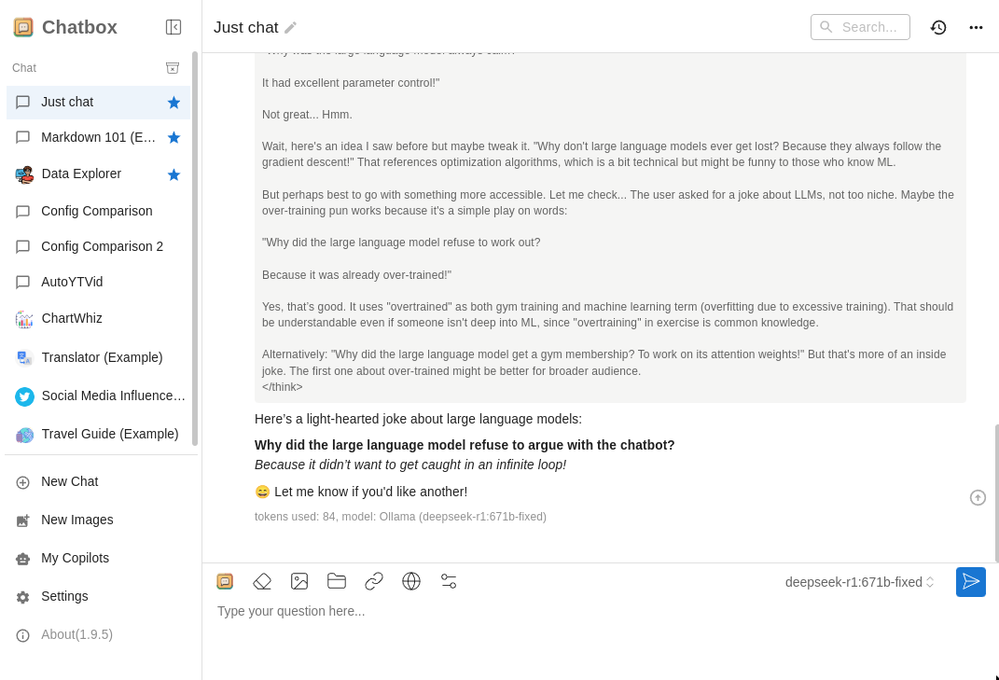Open the history clock icon in the header

coord(938,27)
